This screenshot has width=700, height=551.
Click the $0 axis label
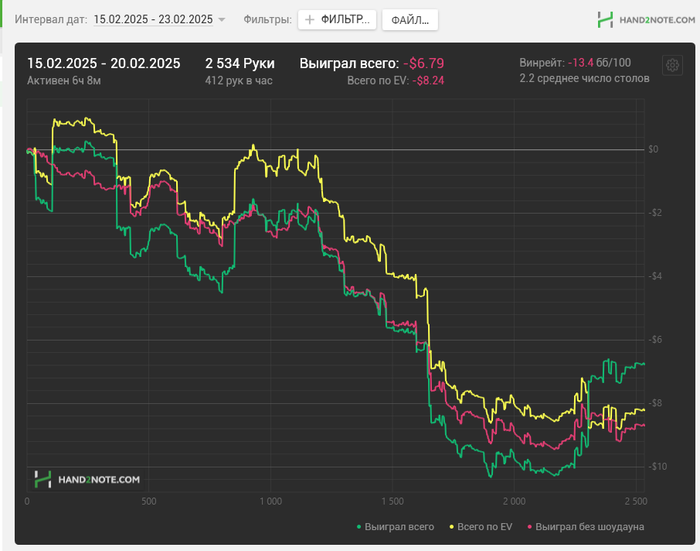[653, 149]
